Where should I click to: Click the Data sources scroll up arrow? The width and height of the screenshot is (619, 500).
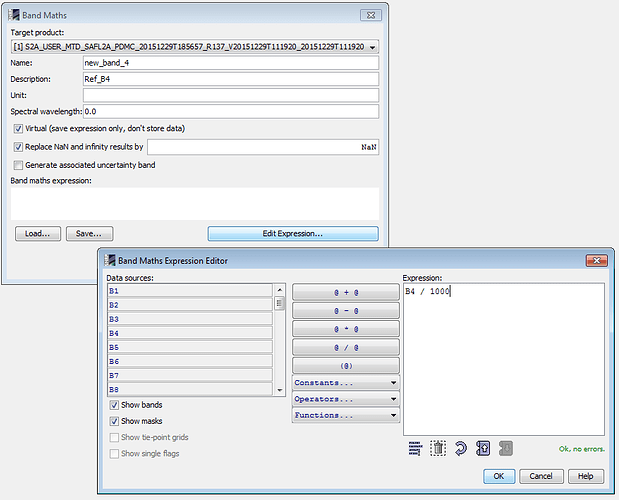(279, 290)
